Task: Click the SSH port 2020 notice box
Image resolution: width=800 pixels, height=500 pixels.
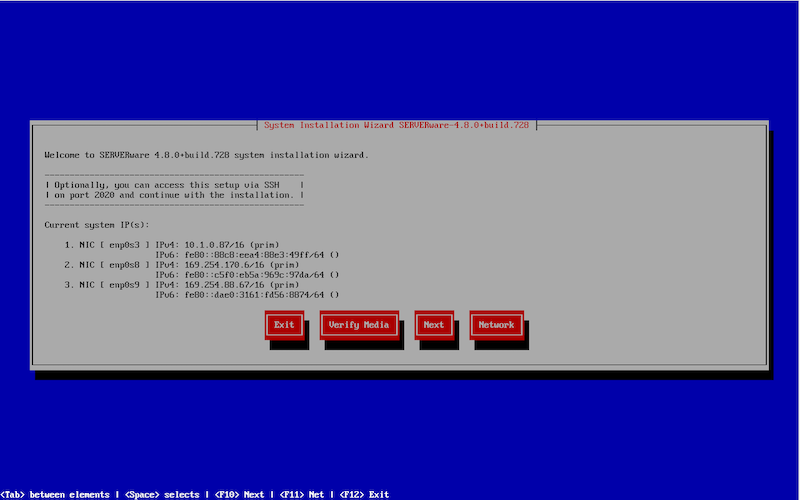Action: pyautogui.click(x=175, y=190)
